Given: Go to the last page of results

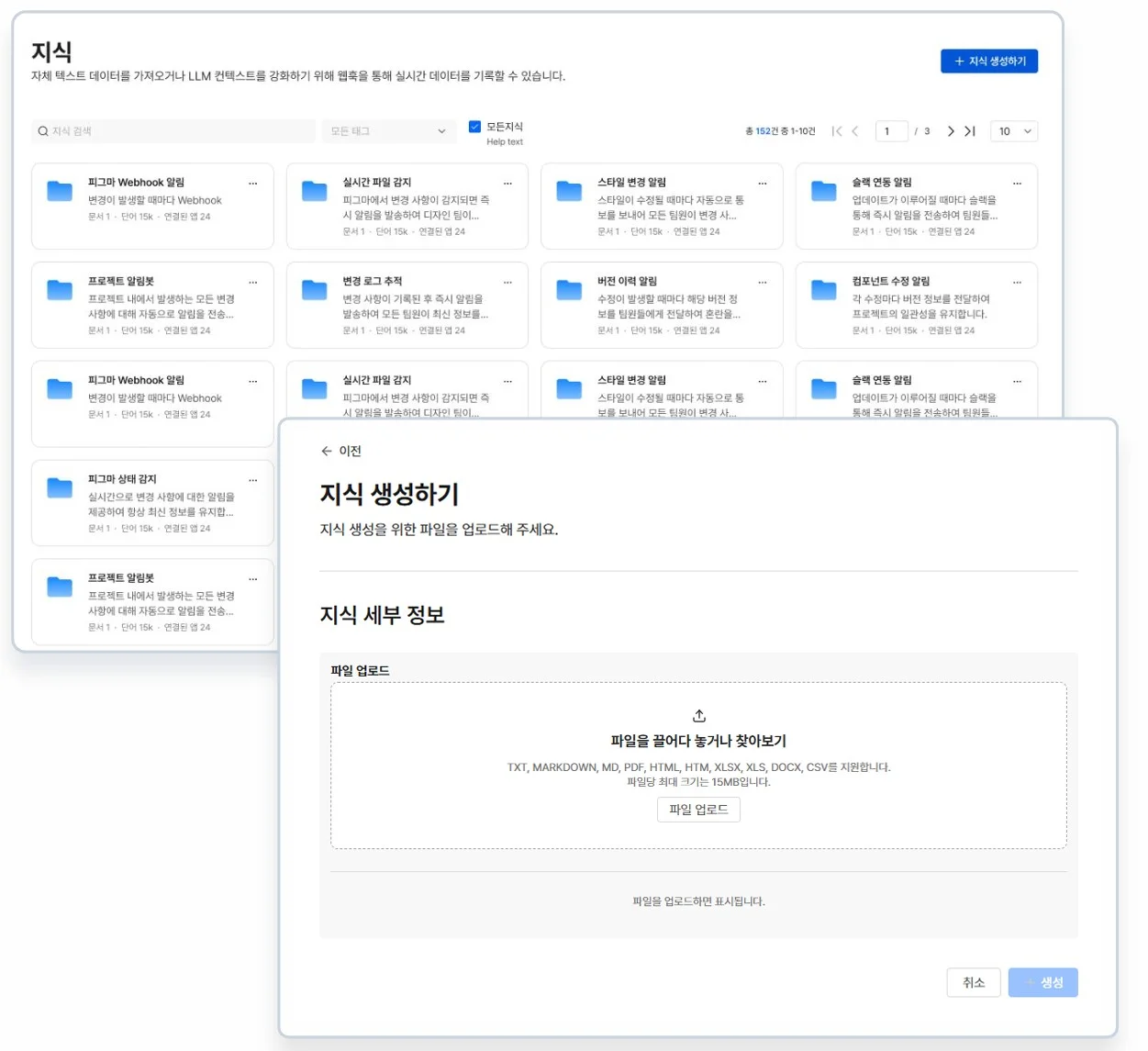Looking at the screenshot, I should tap(970, 131).
